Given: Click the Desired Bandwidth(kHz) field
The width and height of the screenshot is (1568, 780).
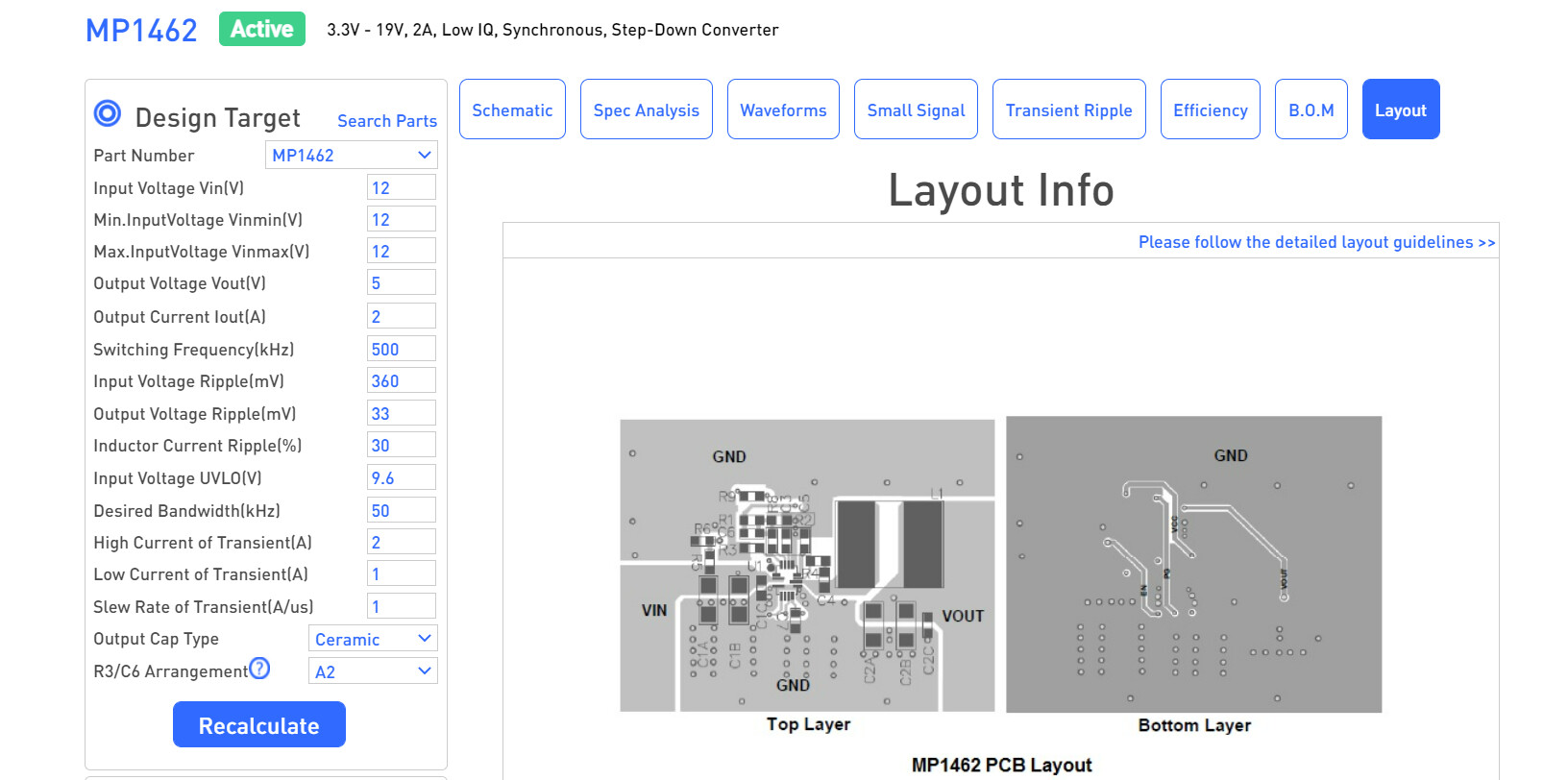Looking at the screenshot, I should pos(402,510).
